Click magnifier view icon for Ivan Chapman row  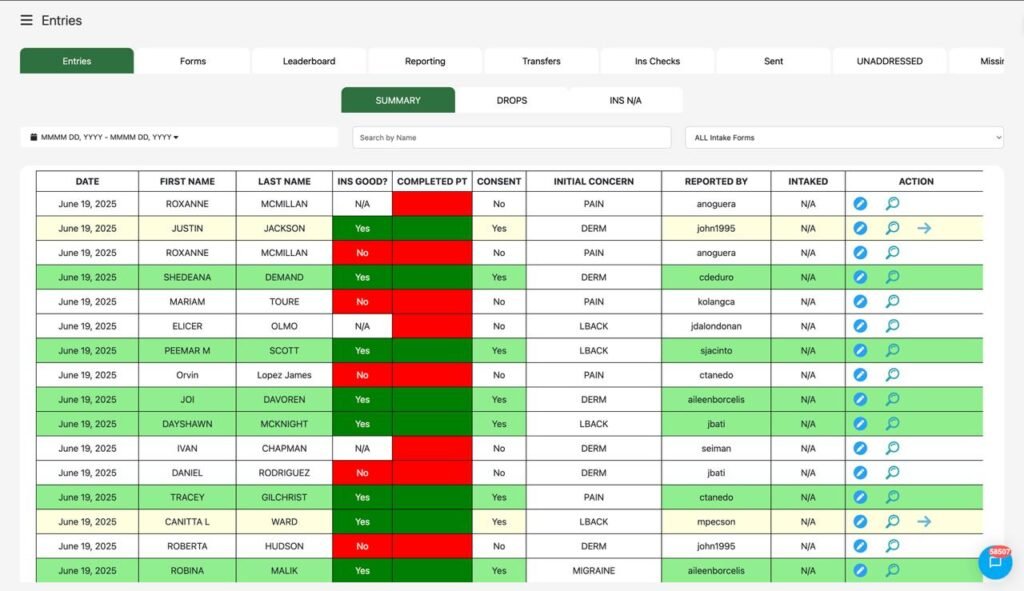click(892, 448)
